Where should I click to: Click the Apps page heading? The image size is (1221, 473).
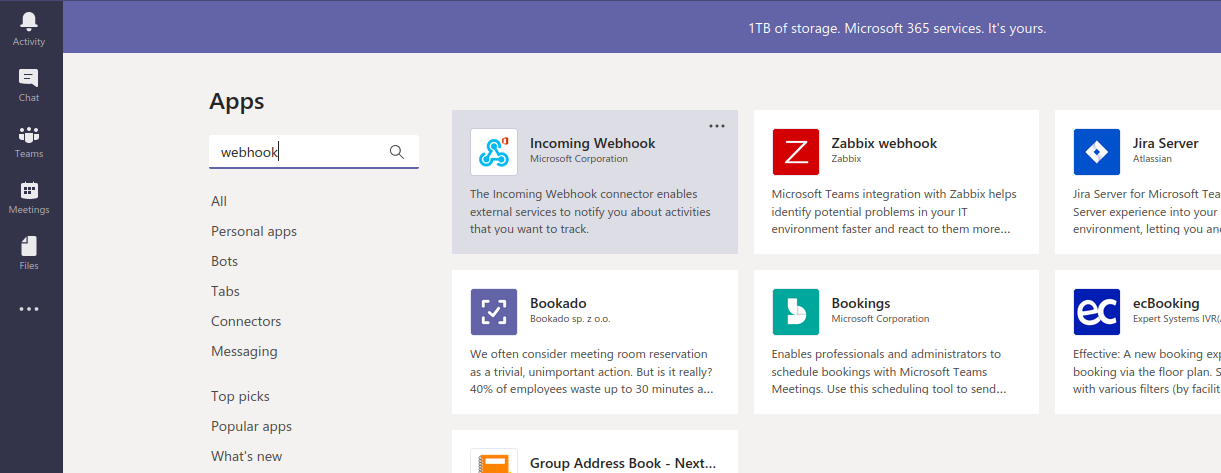237,101
